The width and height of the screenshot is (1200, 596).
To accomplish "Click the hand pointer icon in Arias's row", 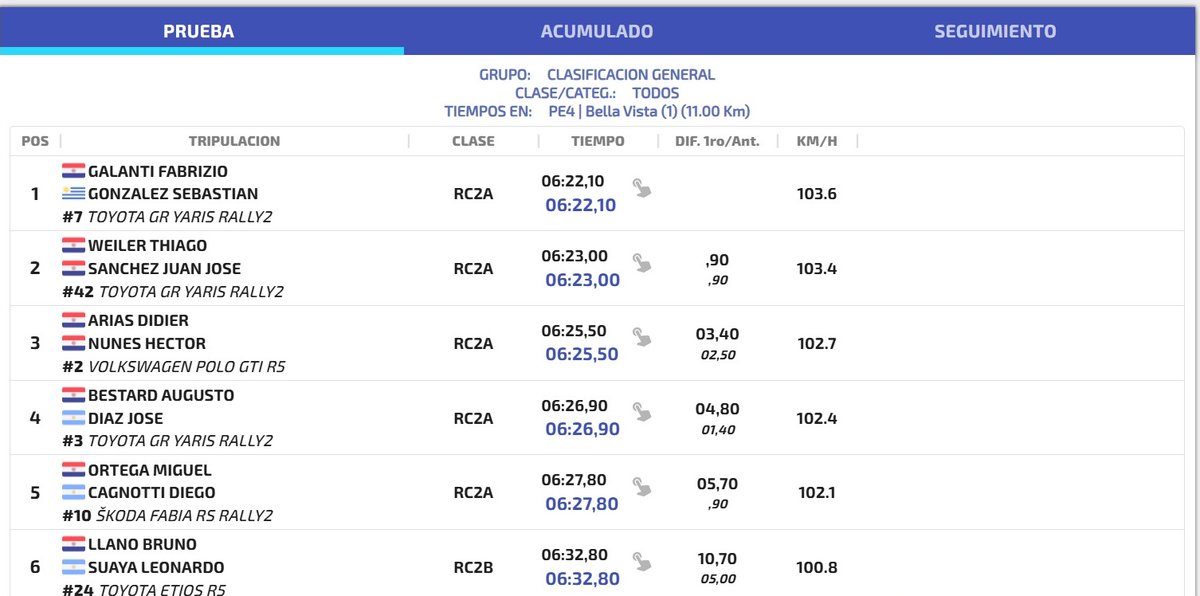I will click(x=642, y=338).
